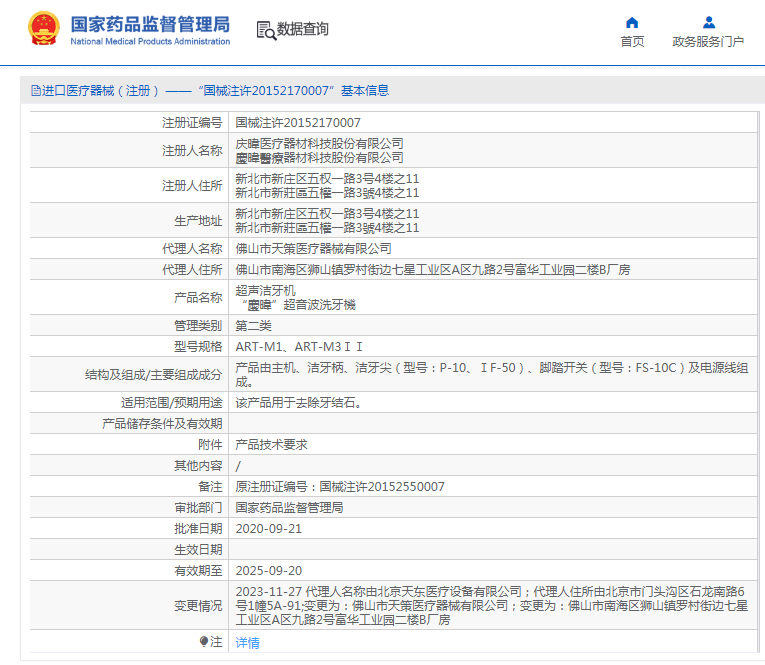The image size is (765, 665).
Task: Click 批准日期 label
Action: (198, 529)
